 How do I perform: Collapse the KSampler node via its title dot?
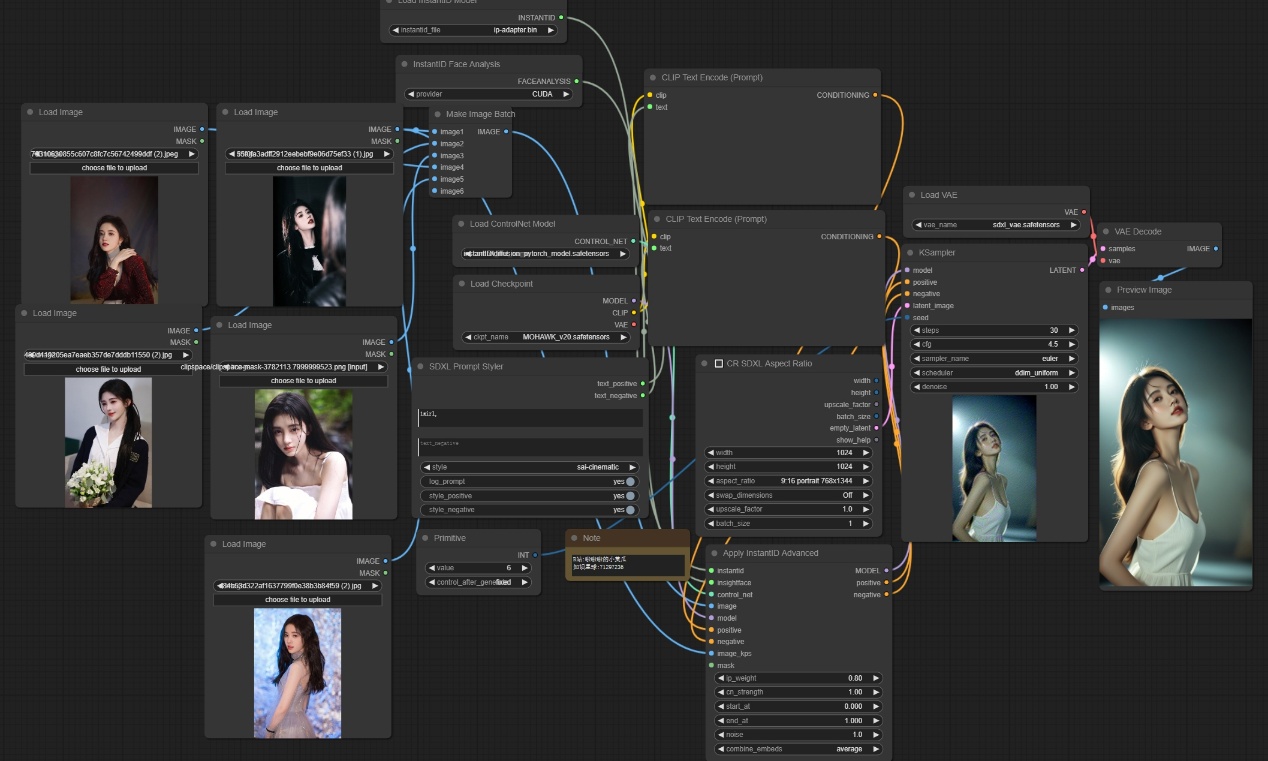click(x=912, y=253)
